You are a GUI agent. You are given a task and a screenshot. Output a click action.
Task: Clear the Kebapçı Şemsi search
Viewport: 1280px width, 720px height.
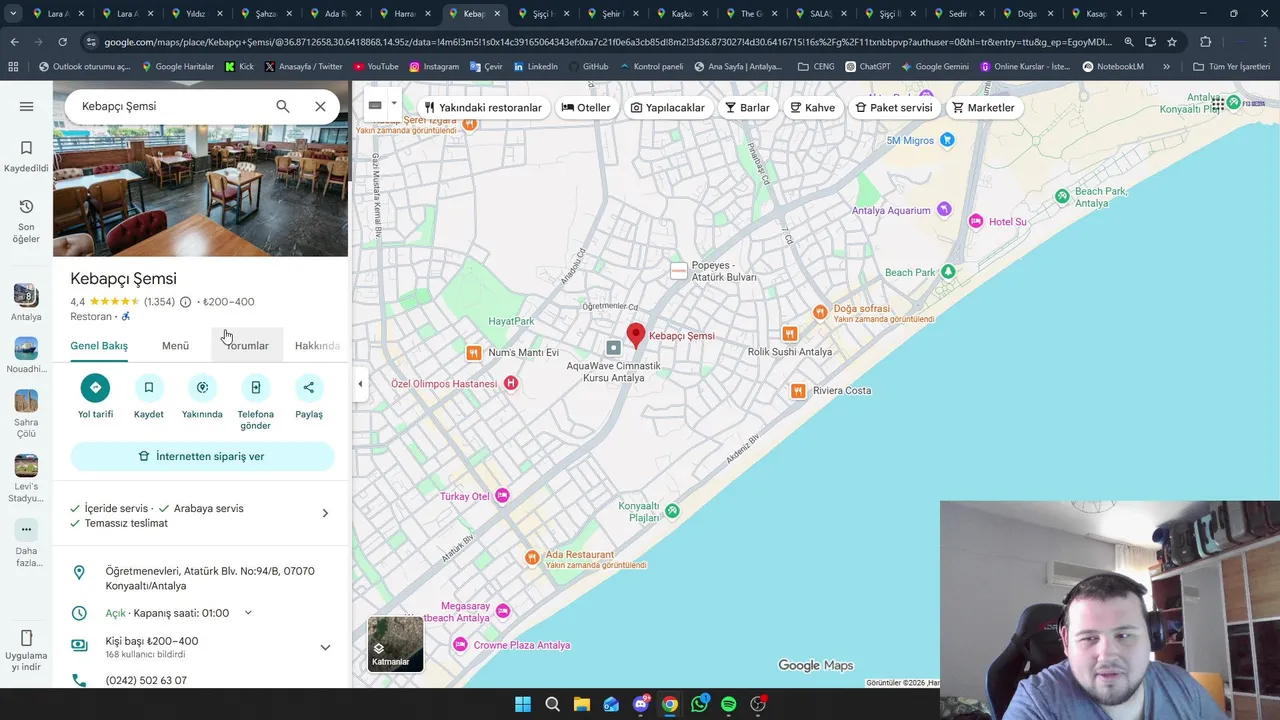pyautogui.click(x=320, y=106)
